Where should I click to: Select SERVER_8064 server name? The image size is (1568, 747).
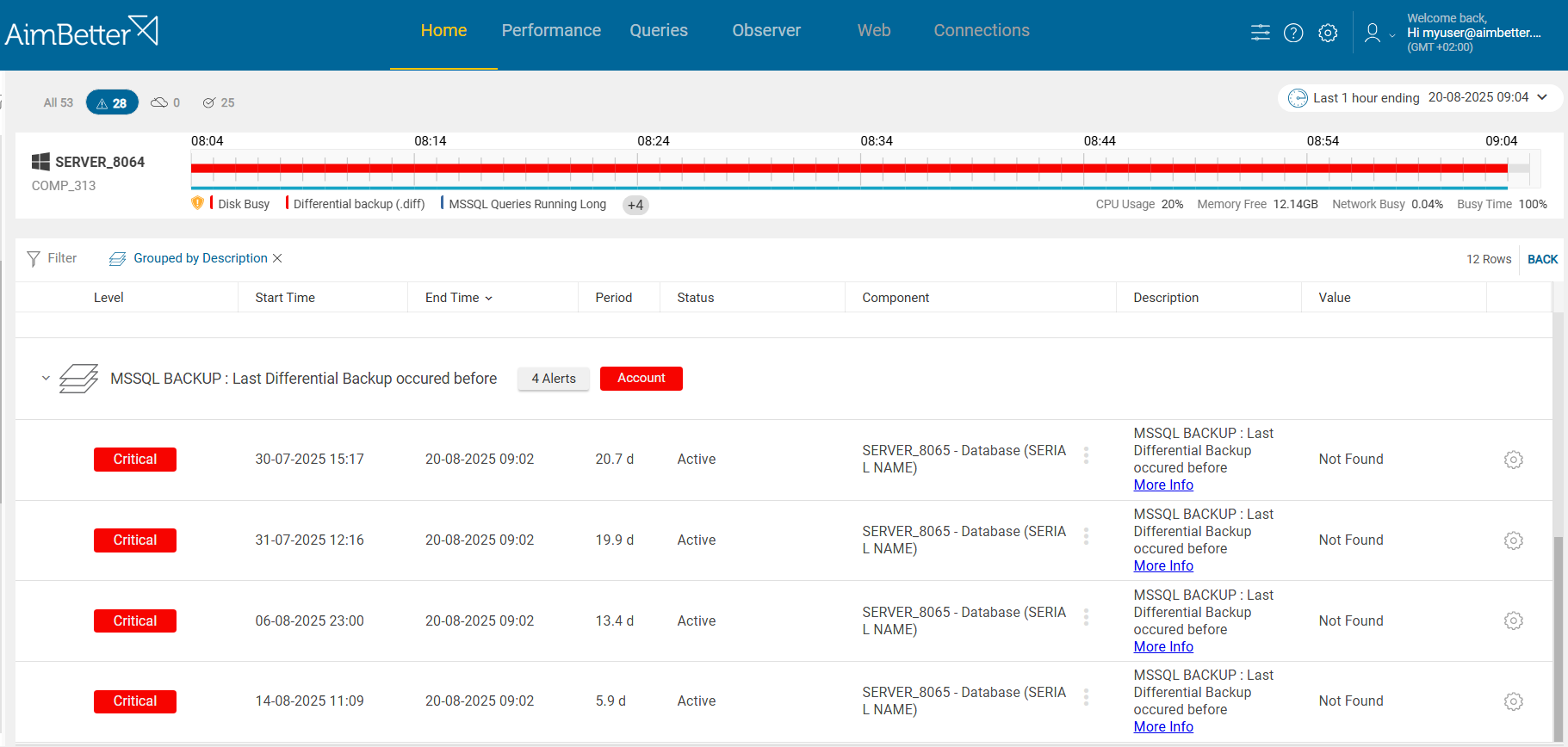click(100, 162)
